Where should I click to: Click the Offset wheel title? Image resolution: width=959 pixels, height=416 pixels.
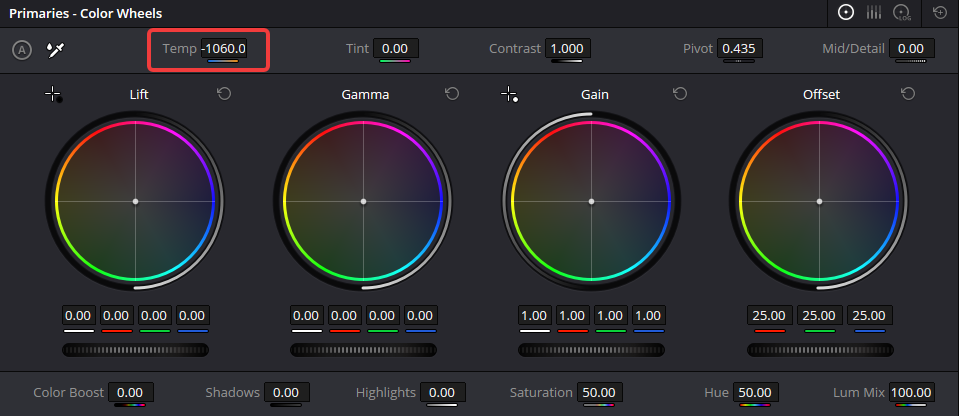[x=821, y=94]
